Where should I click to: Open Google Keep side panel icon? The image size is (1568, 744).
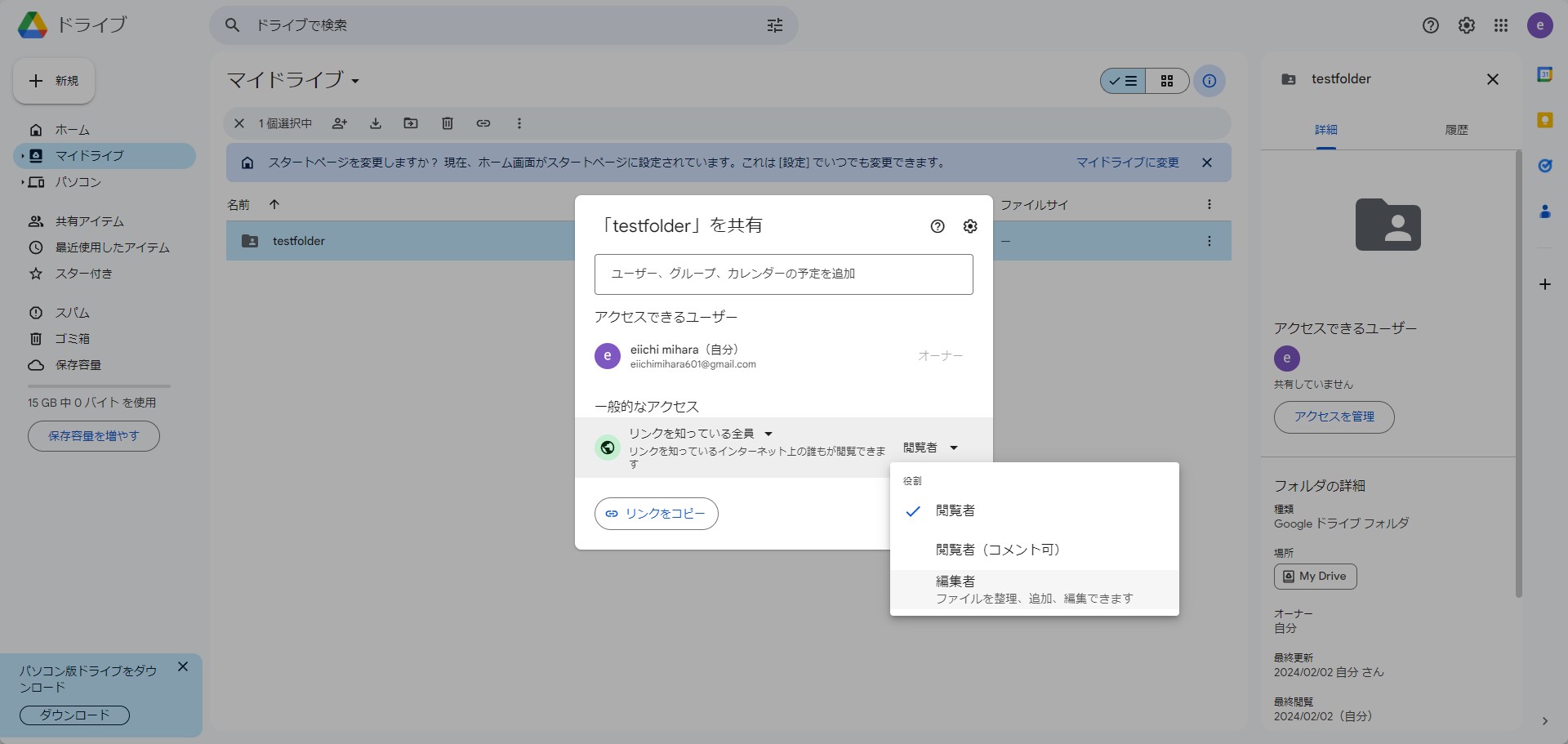[x=1545, y=120]
